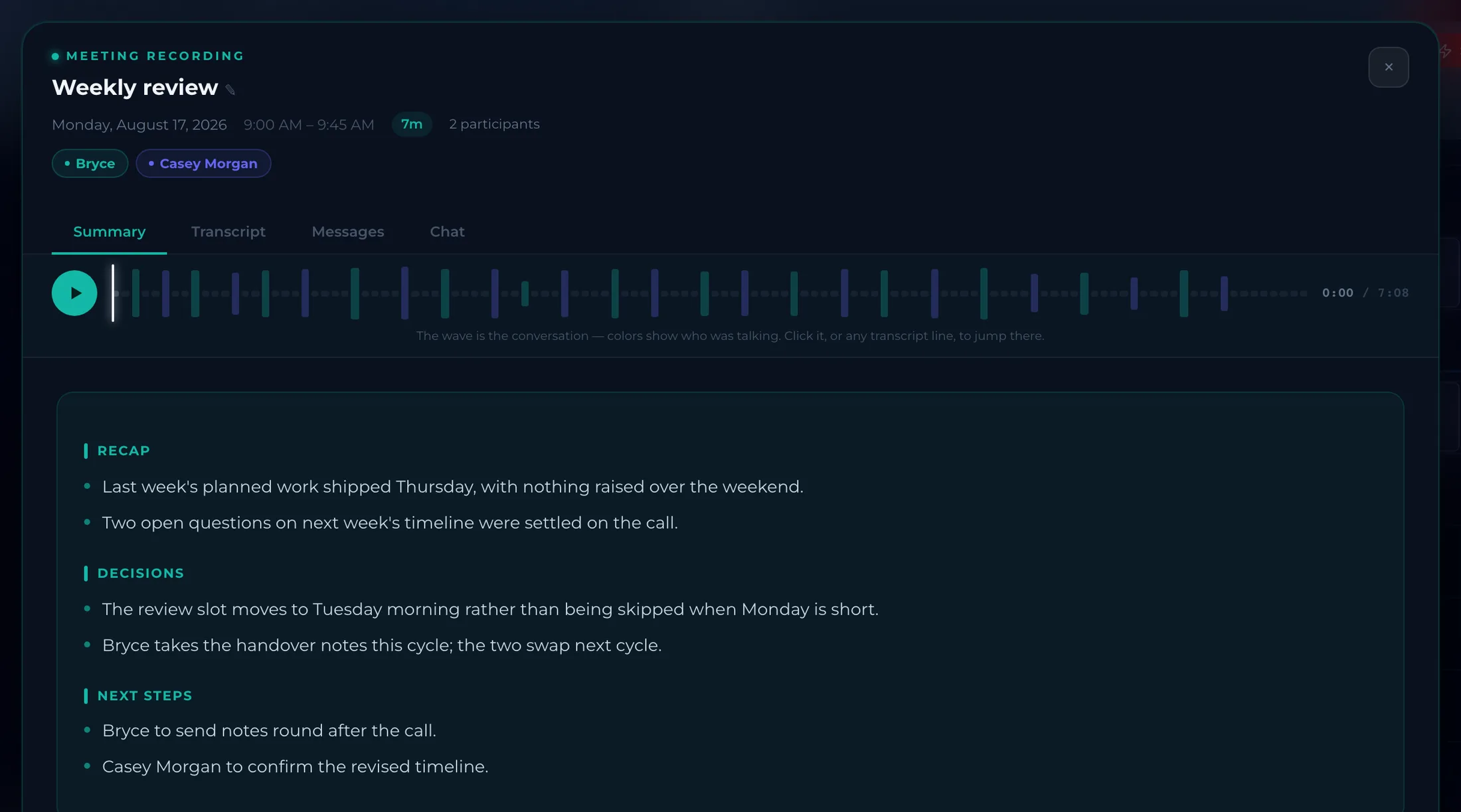Click the "9:00 AM – 9:45 AM" time range
1461x812 pixels.
pos(309,125)
